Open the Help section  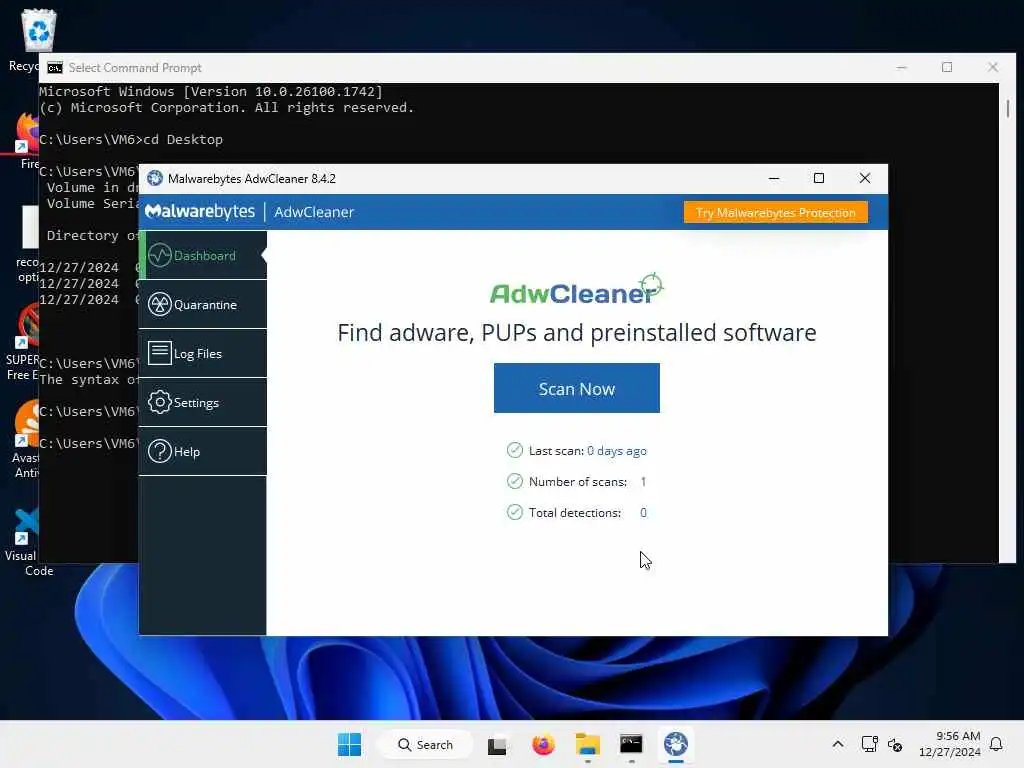[x=203, y=451]
